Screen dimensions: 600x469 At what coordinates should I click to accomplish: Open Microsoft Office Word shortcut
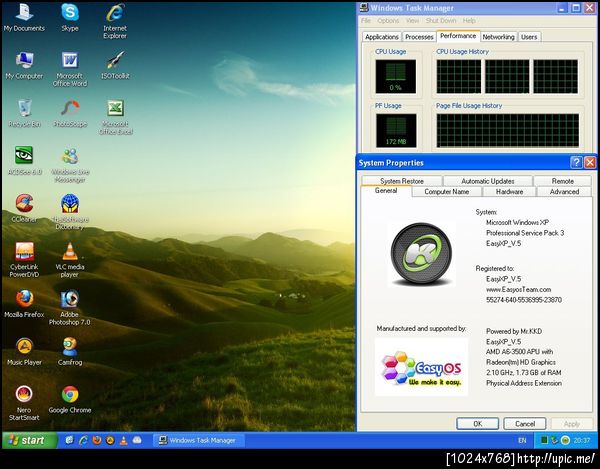coord(70,69)
